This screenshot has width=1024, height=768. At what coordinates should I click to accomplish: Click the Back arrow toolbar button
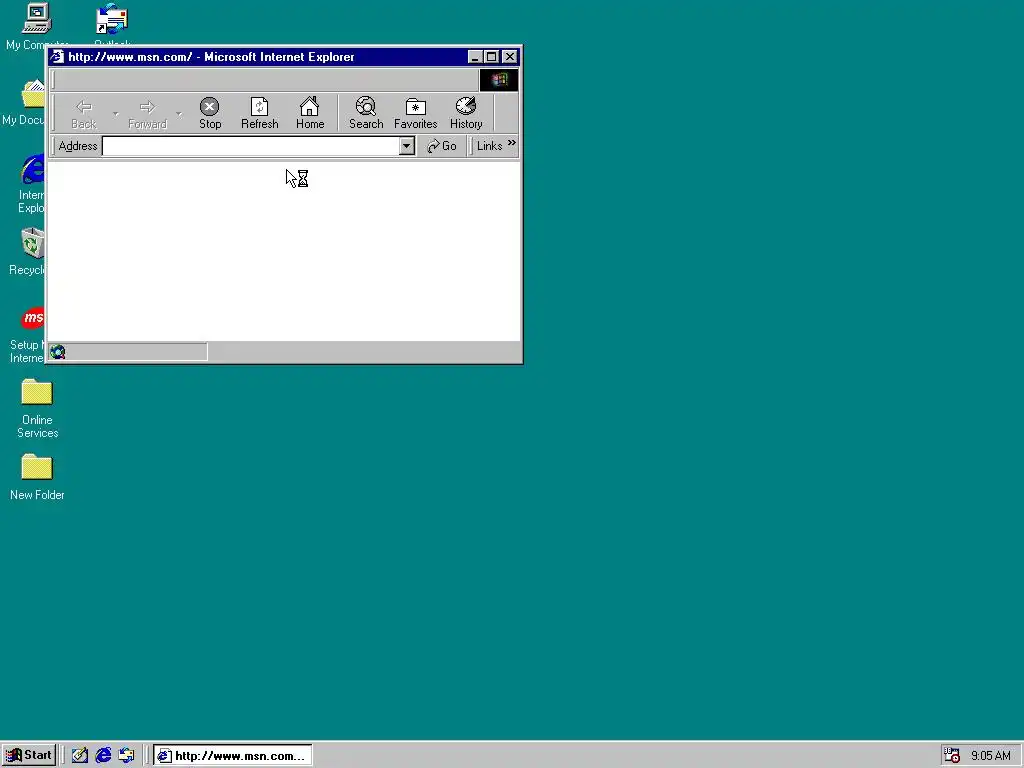pyautogui.click(x=84, y=113)
